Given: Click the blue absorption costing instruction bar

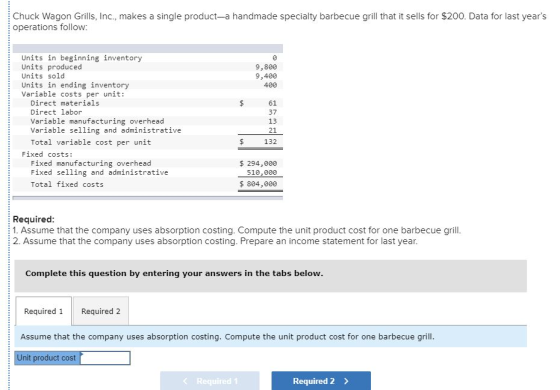Looking at the screenshot, I should tap(270, 337).
